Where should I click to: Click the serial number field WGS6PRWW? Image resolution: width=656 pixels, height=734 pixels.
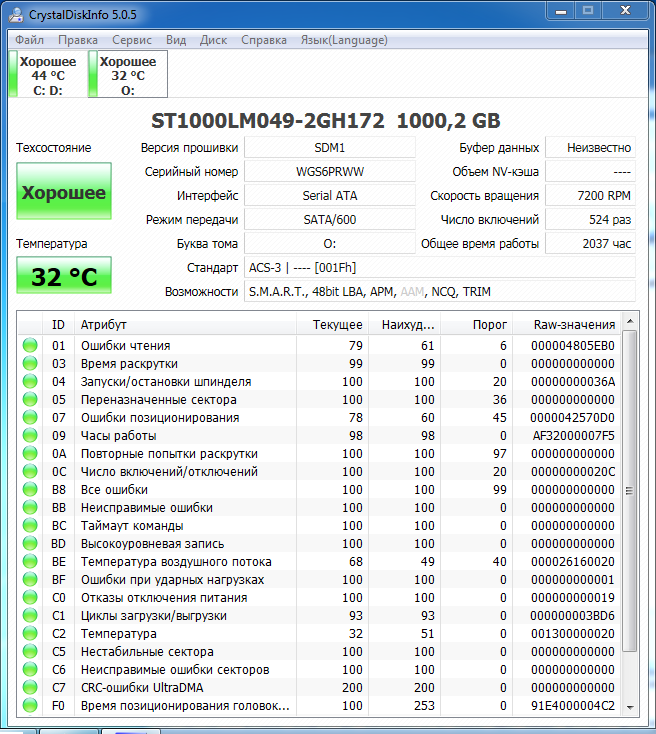330,172
